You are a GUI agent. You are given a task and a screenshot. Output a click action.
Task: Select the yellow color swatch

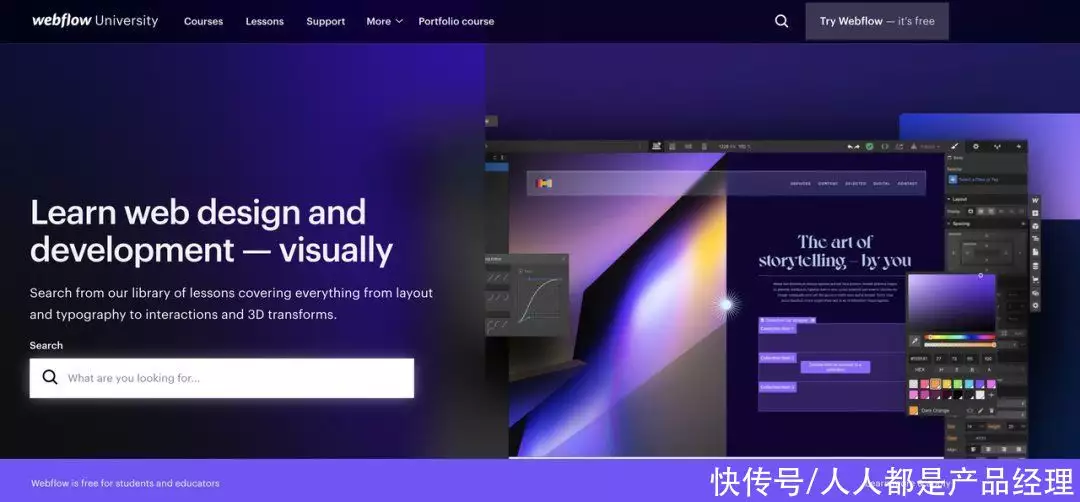click(946, 384)
